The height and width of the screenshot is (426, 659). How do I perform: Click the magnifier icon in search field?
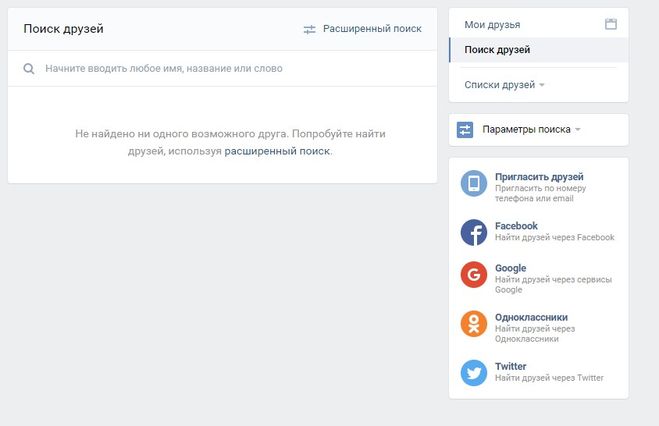point(29,68)
